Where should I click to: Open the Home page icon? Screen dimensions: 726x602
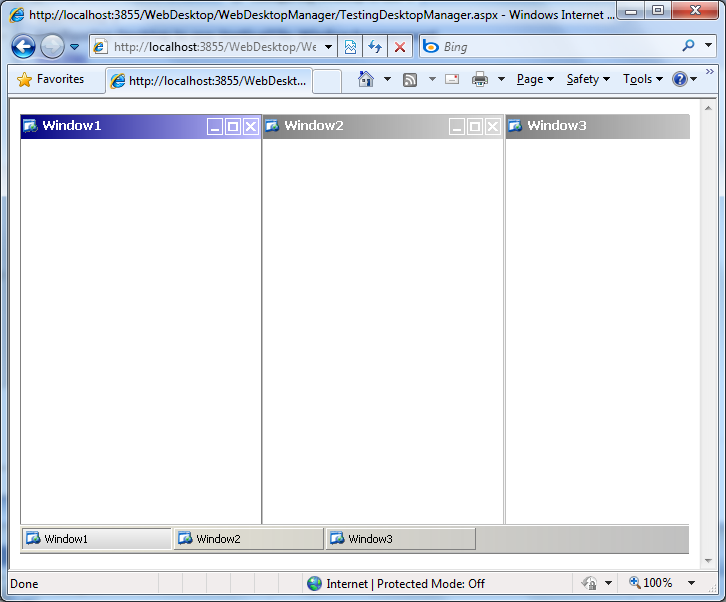[x=366, y=79]
